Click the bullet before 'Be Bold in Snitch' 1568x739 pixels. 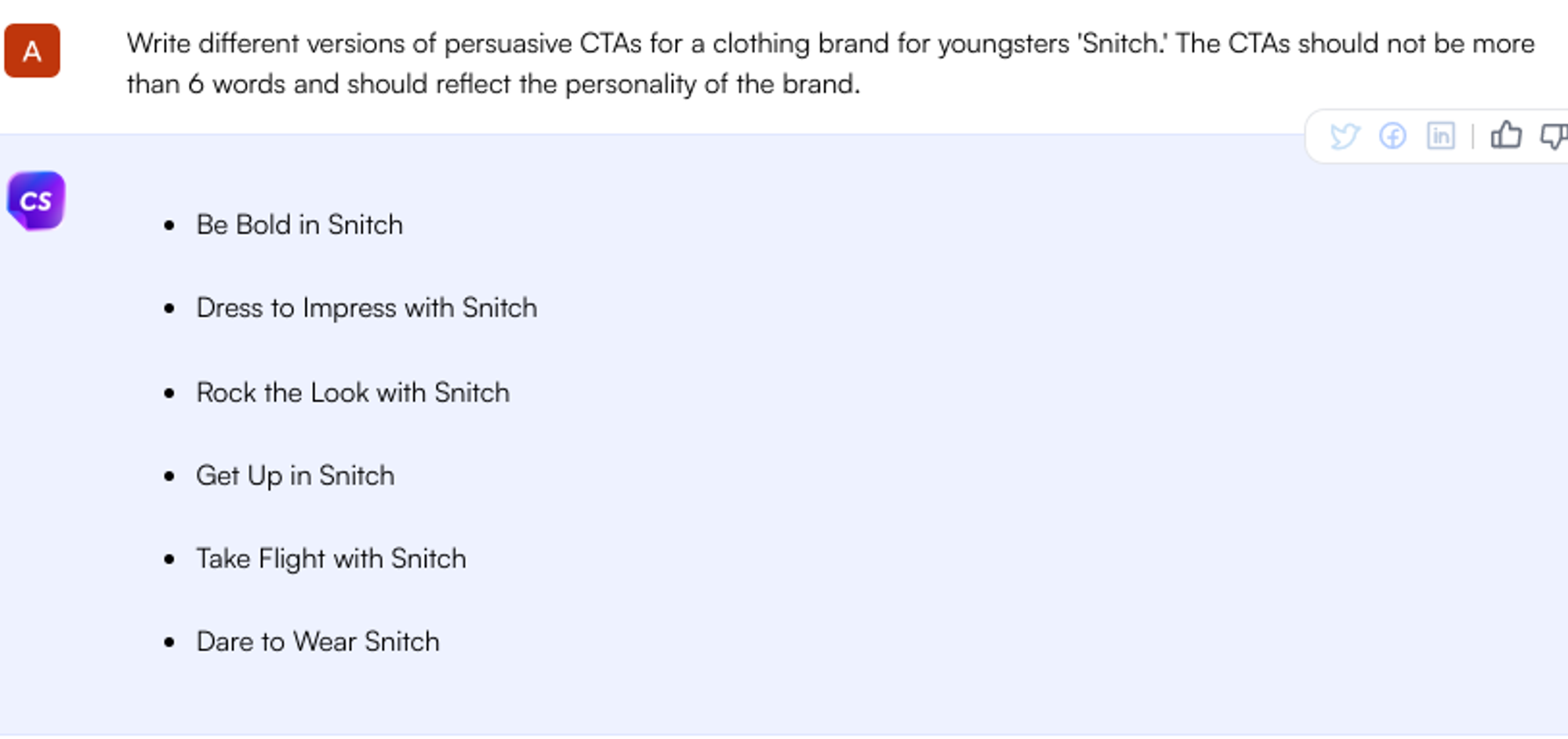tap(169, 226)
